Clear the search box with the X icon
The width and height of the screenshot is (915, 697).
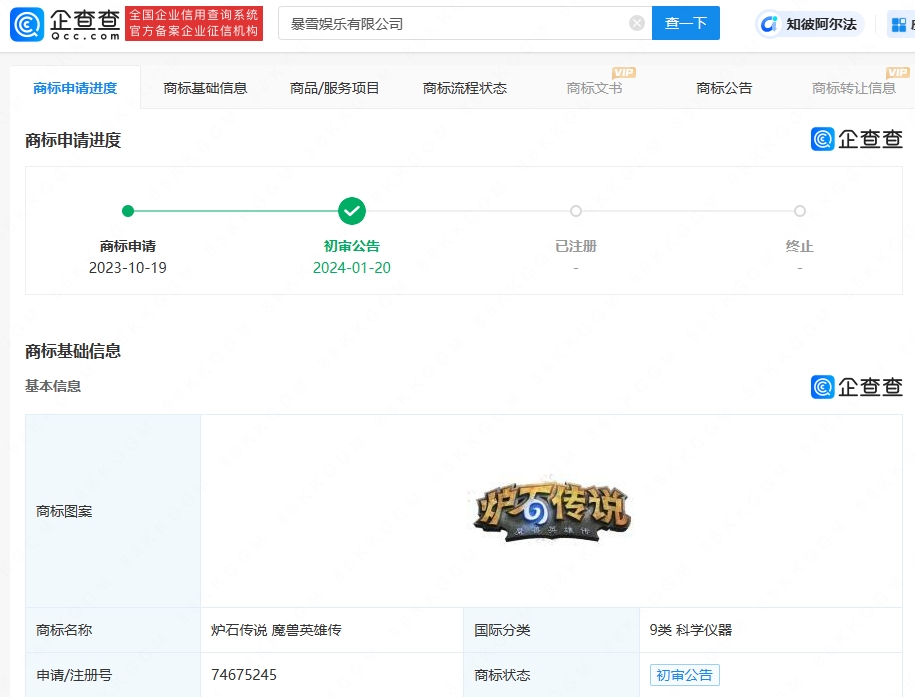tap(637, 23)
